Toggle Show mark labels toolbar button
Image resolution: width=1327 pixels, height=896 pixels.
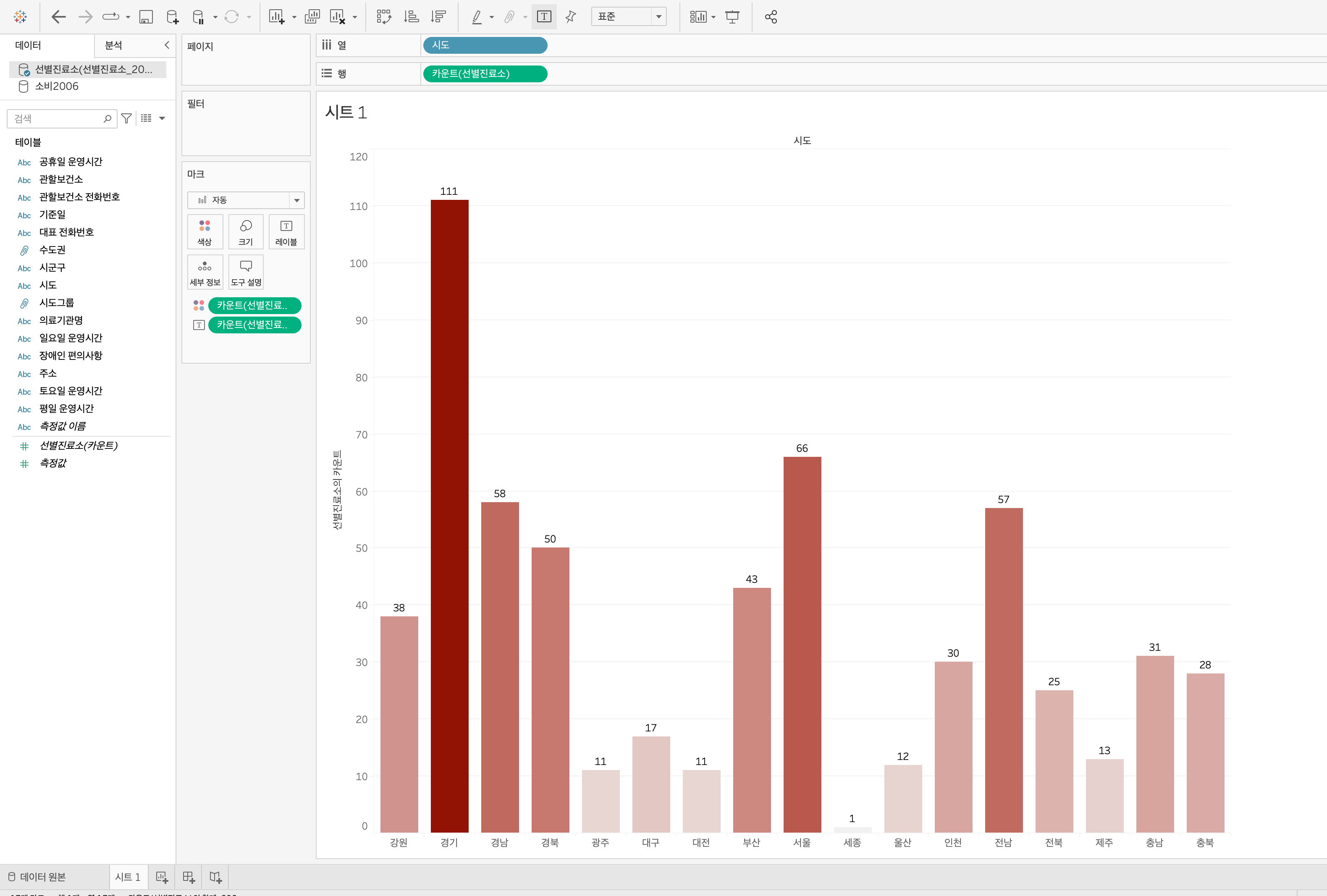tap(543, 17)
